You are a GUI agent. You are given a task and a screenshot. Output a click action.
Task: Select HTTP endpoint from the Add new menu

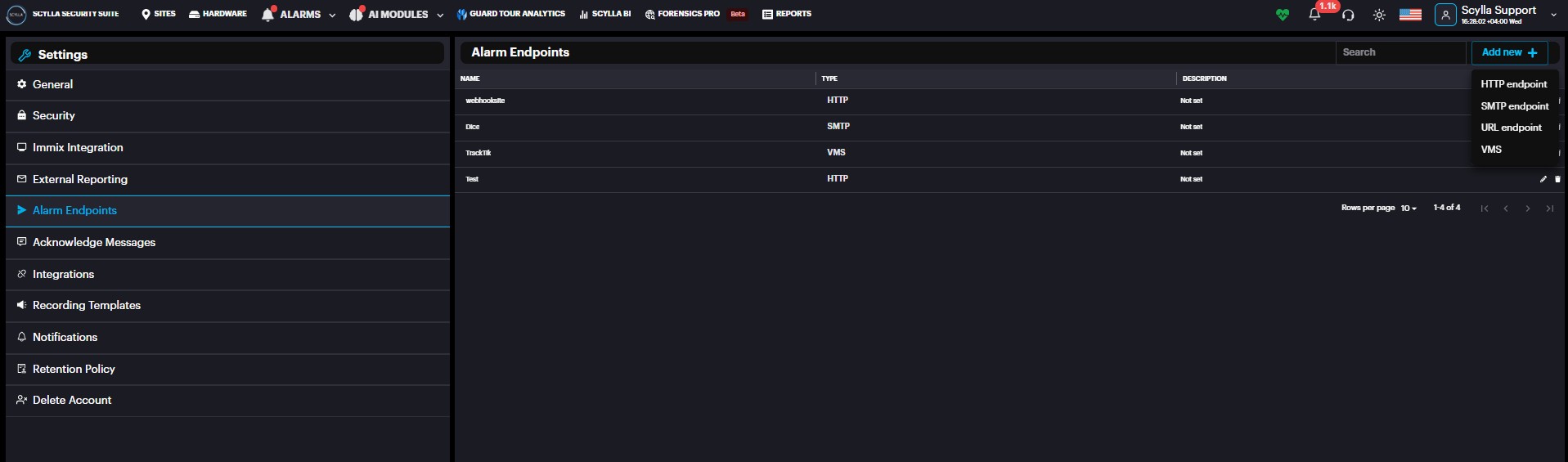click(1513, 84)
